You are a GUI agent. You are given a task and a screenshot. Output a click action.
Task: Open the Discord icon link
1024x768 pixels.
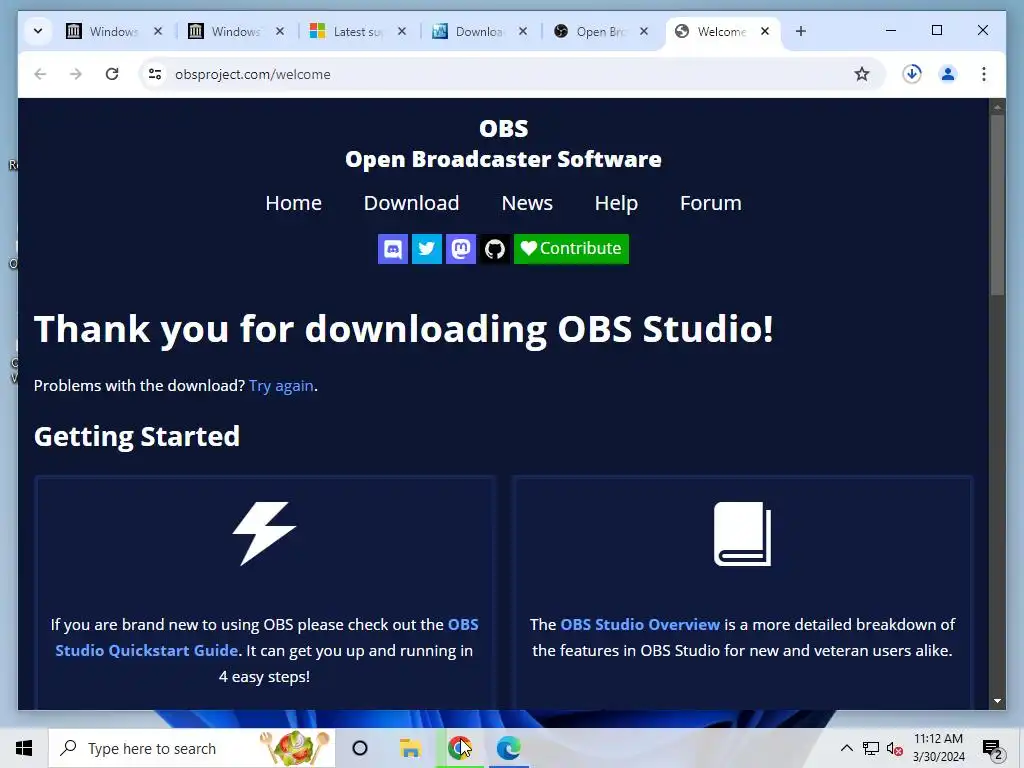[392, 249]
